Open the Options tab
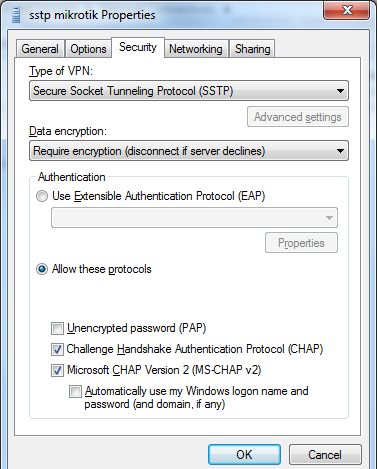Screen dimensions: 378x469 click(88, 49)
